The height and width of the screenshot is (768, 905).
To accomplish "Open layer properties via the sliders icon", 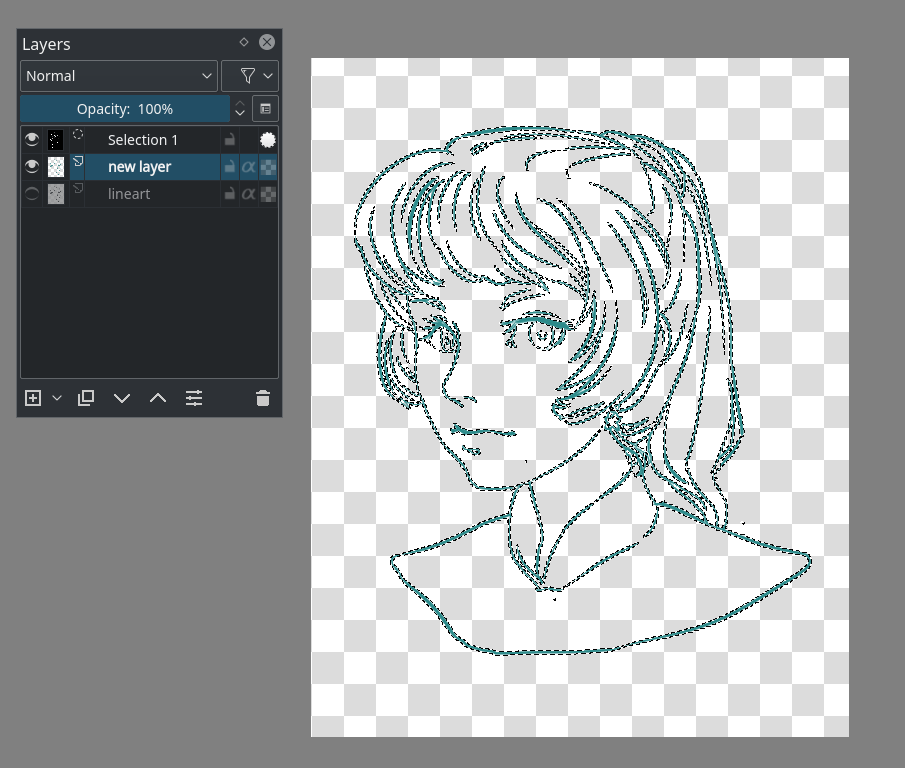I will (x=194, y=398).
